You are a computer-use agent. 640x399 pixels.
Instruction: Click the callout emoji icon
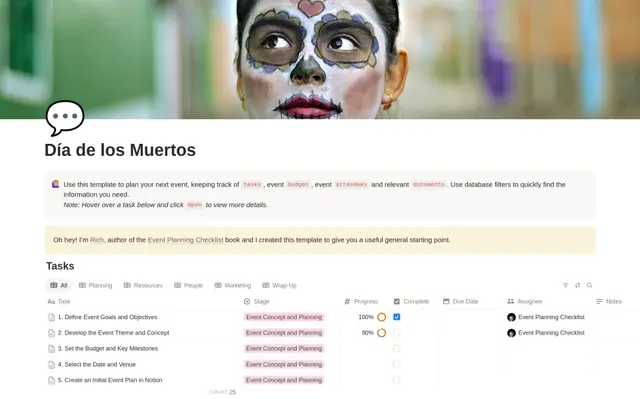pos(56,184)
